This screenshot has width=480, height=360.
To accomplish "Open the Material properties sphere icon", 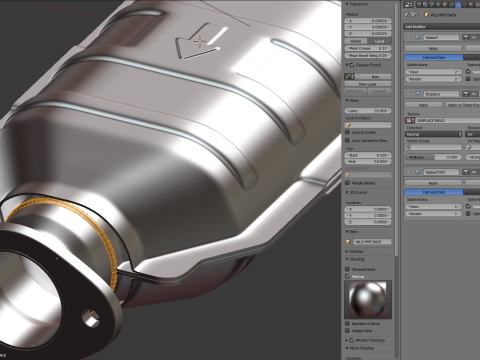I will click(x=471, y=4).
